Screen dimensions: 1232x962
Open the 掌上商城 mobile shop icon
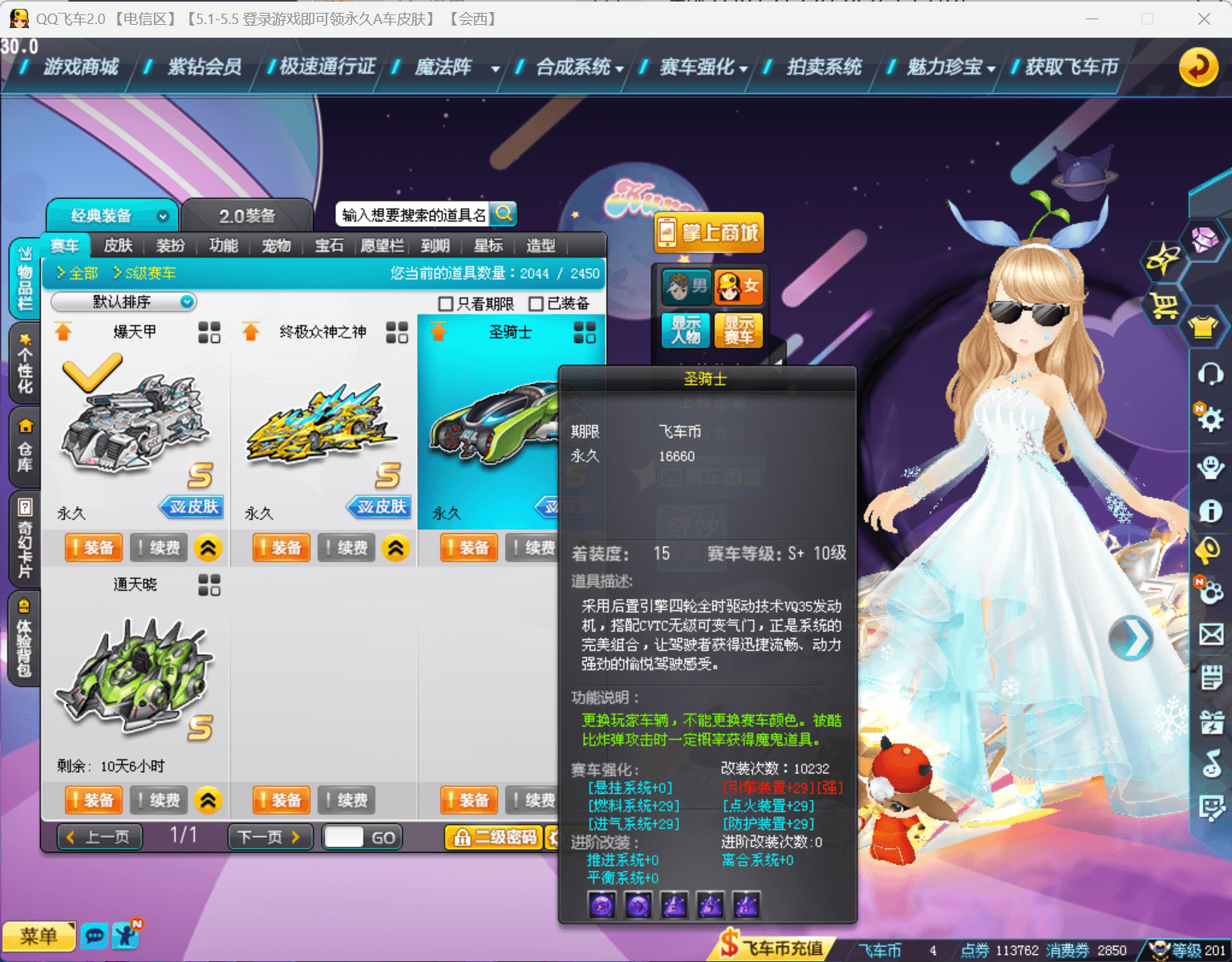coord(709,232)
